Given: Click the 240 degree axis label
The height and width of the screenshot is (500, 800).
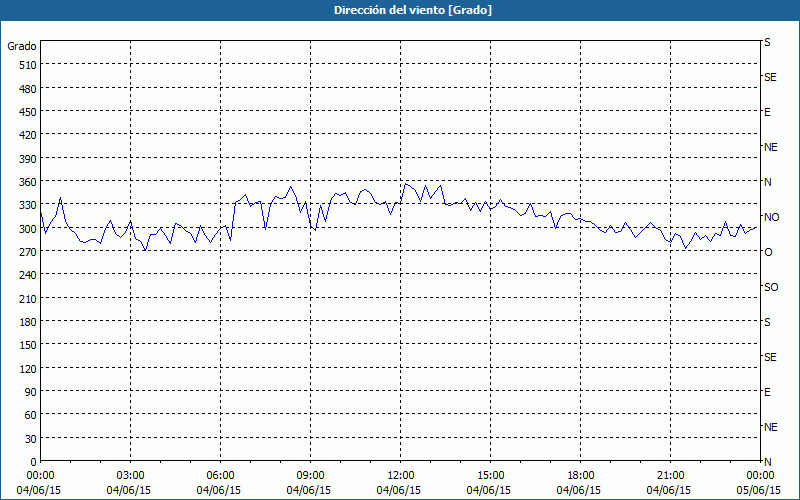Looking at the screenshot, I should pyautogui.click(x=29, y=275).
